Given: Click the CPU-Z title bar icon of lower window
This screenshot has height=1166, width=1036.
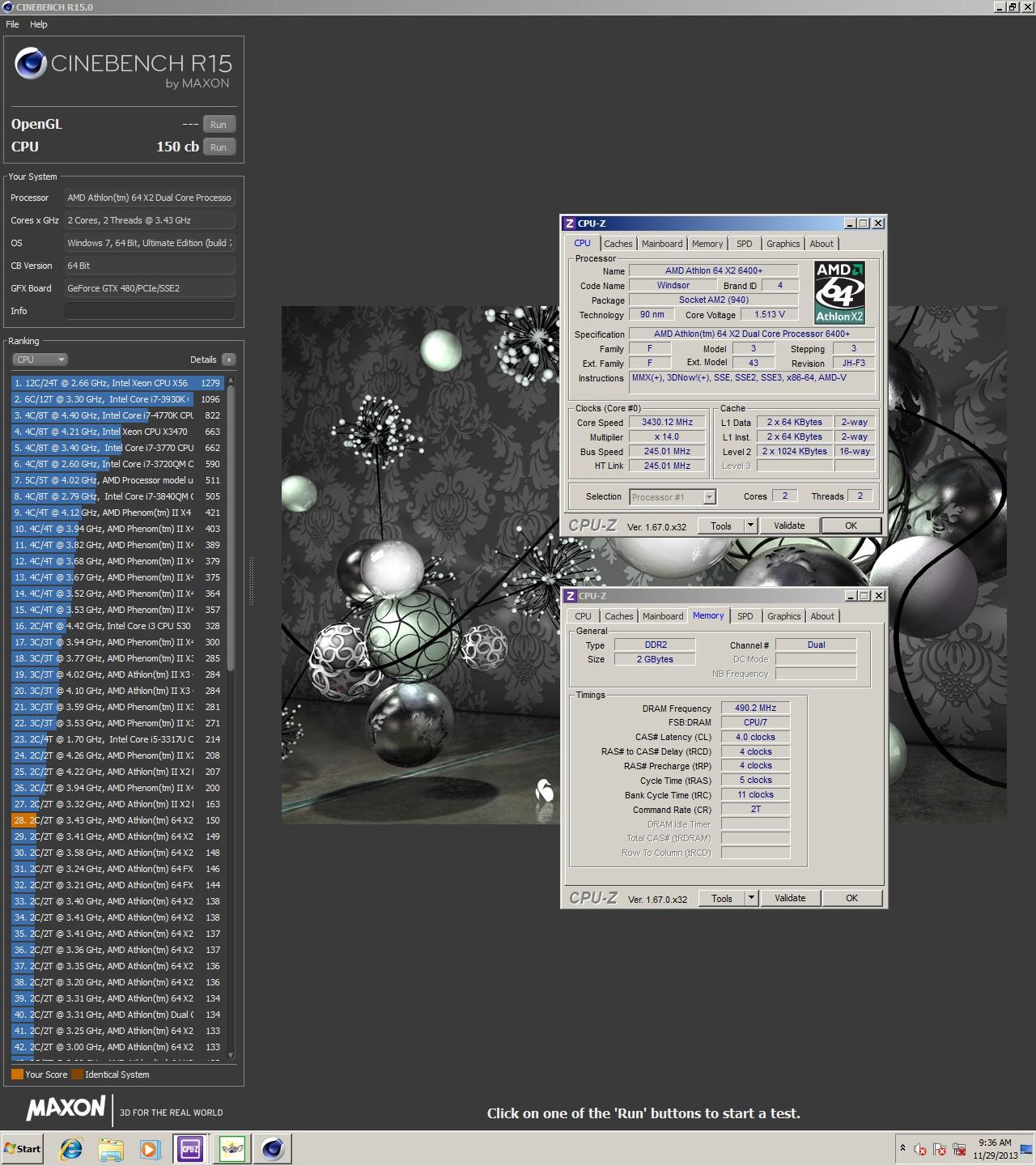Looking at the screenshot, I should coord(571,596).
